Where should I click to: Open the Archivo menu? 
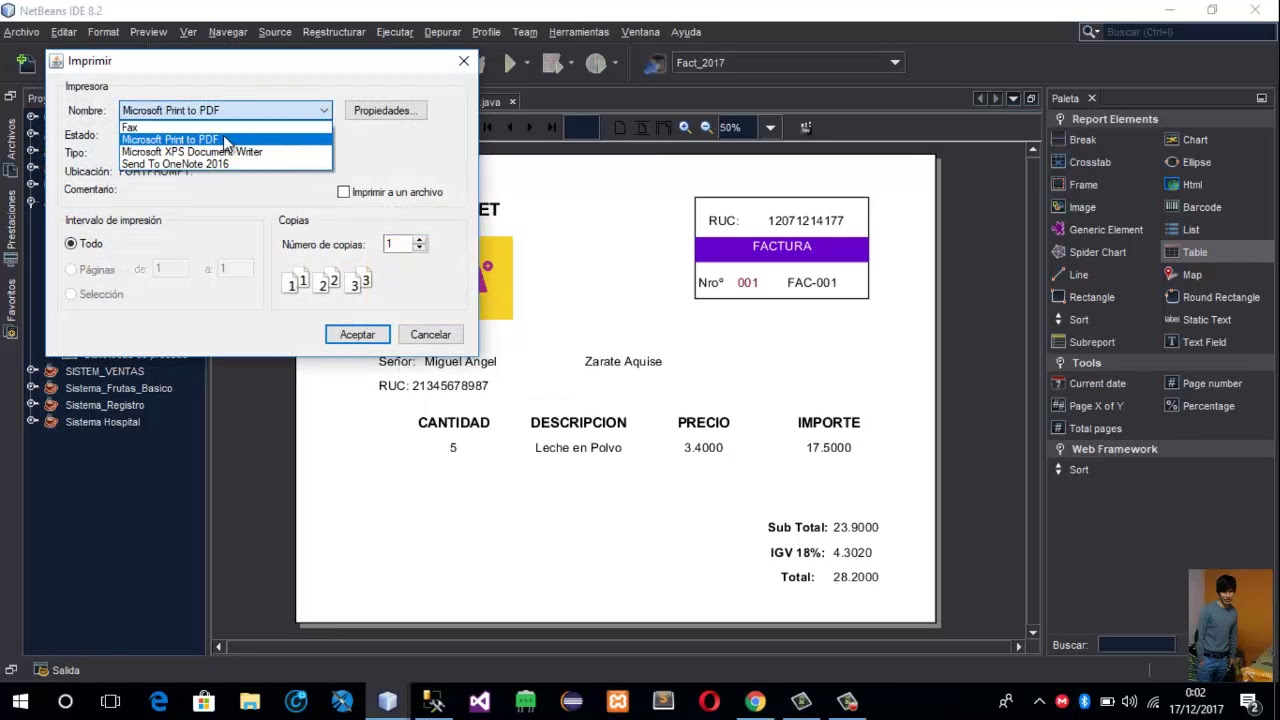point(21,32)
